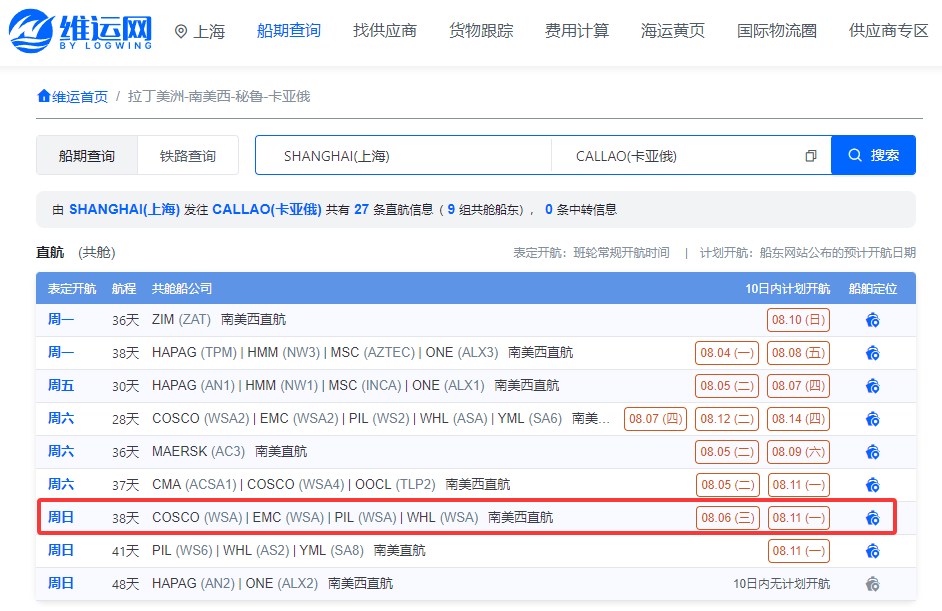Screen dimensions: 942x611
Task: Select 08.11 (一) in the CMA (ACSA1) row
Action: [x=799, y=485]
